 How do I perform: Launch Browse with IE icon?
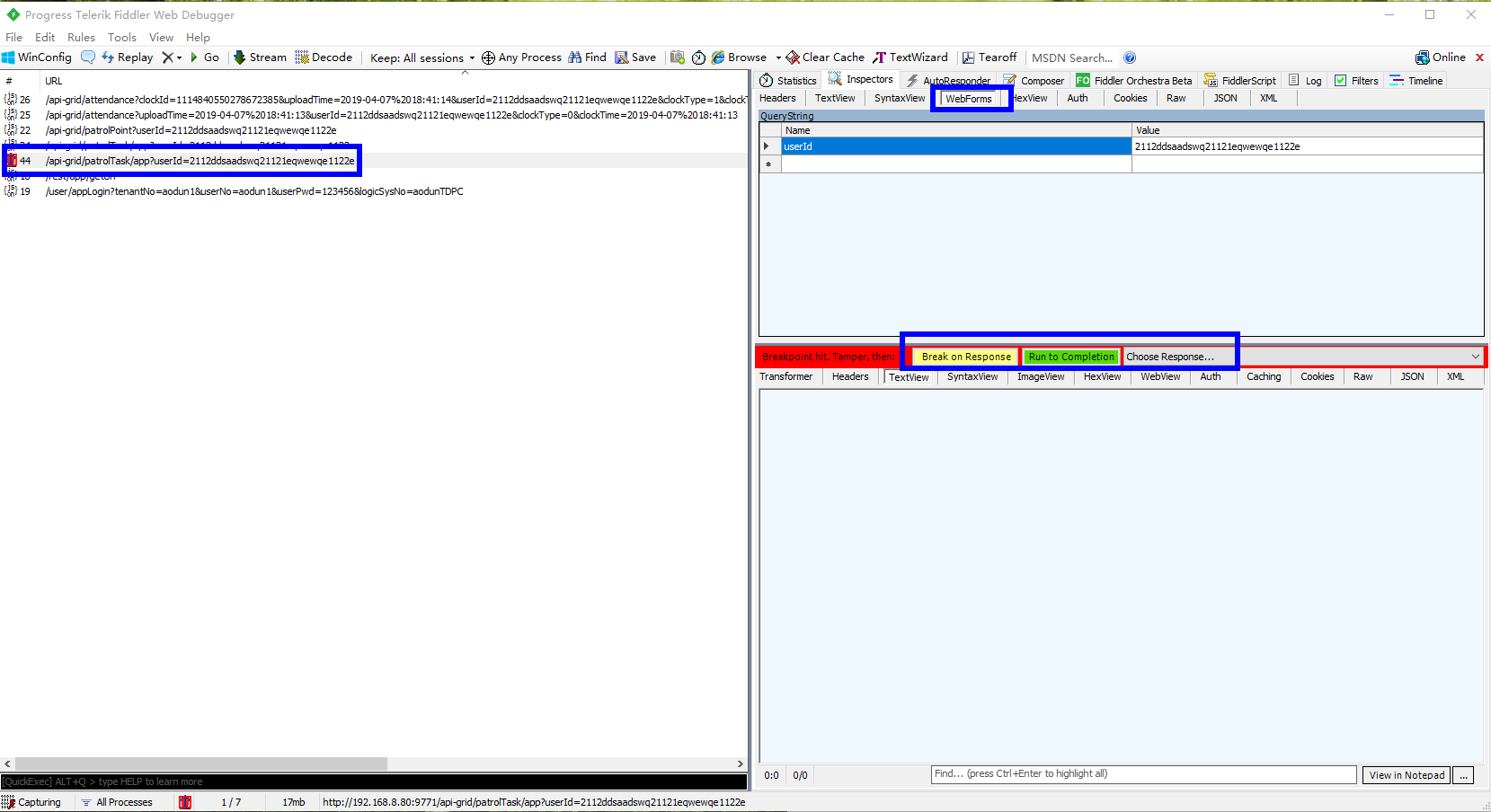tap(739, 57)
